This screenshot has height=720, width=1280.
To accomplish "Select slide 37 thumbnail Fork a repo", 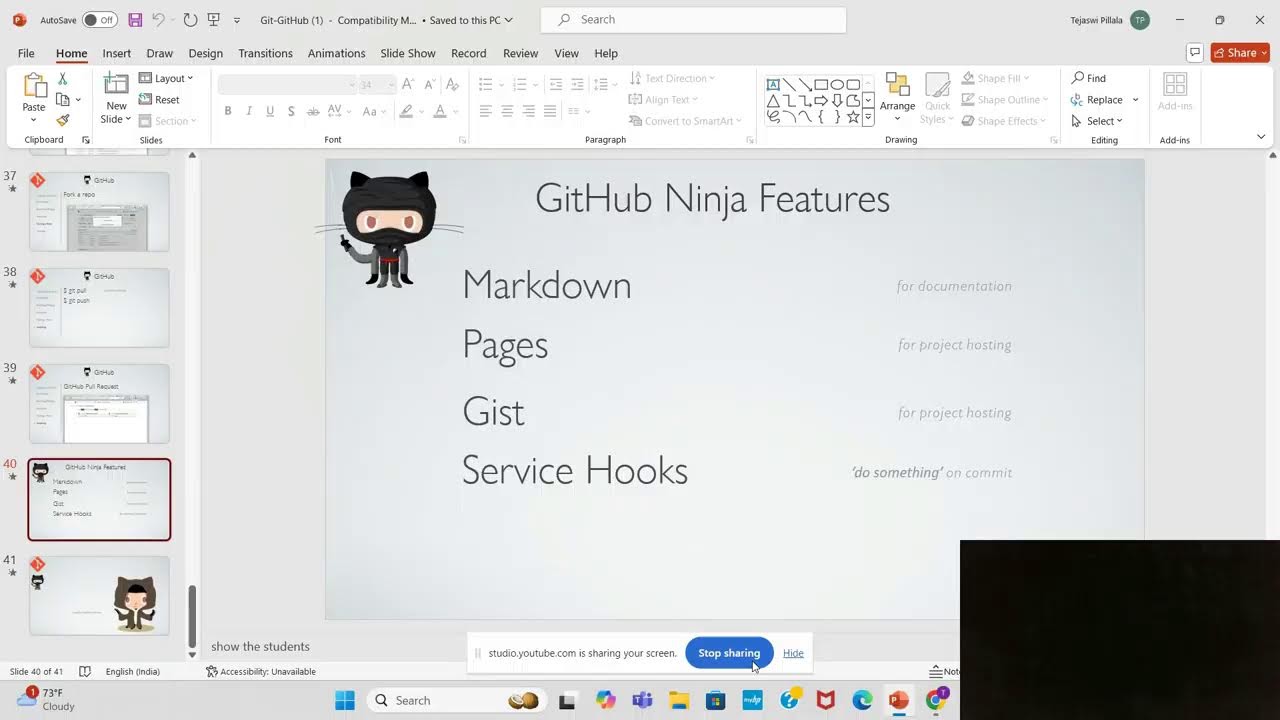I will click(x=99, y=211).
